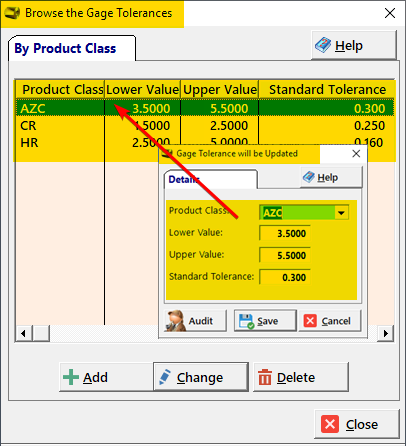This screenshot has height=446, width=406.
Task: Click the Upper Value input field
Action: (285, 255)
